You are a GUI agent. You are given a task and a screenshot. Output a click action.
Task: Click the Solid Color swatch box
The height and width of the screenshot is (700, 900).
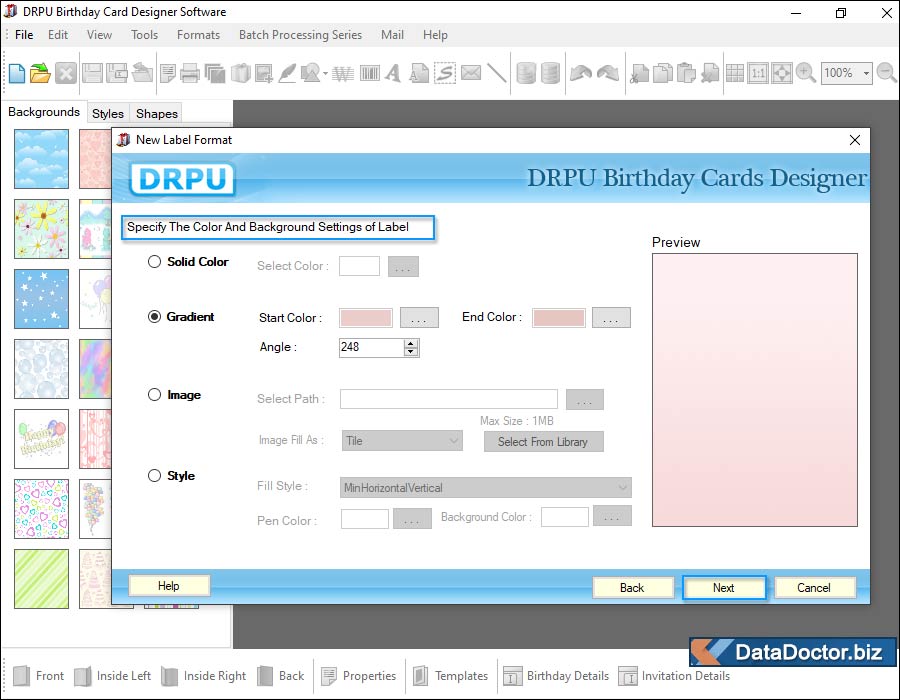pos(359,266)
